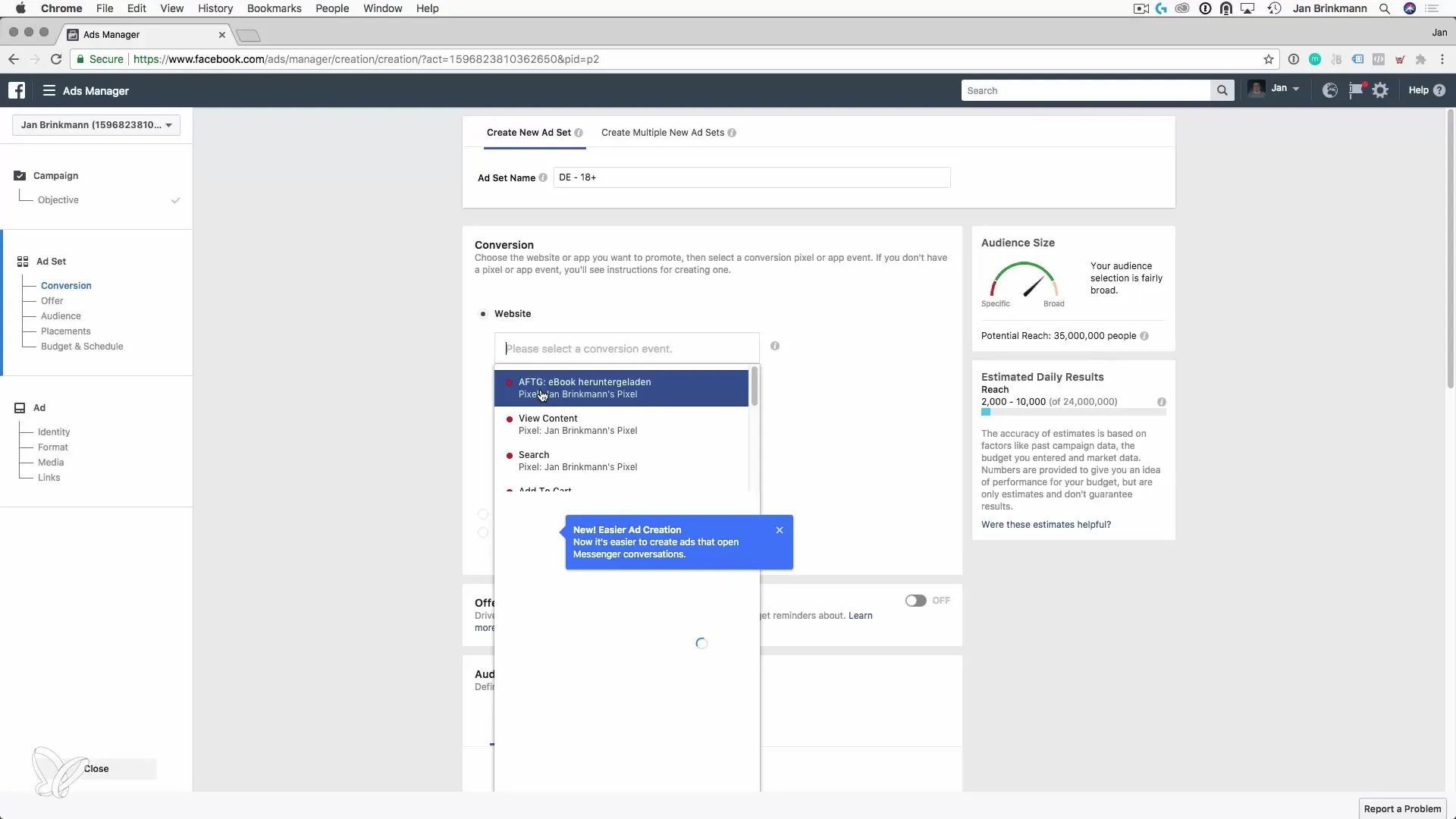The width and height of the screenshot is (1456, 819).
Task: Reload the page in Chrome
Action: (55, 59)
